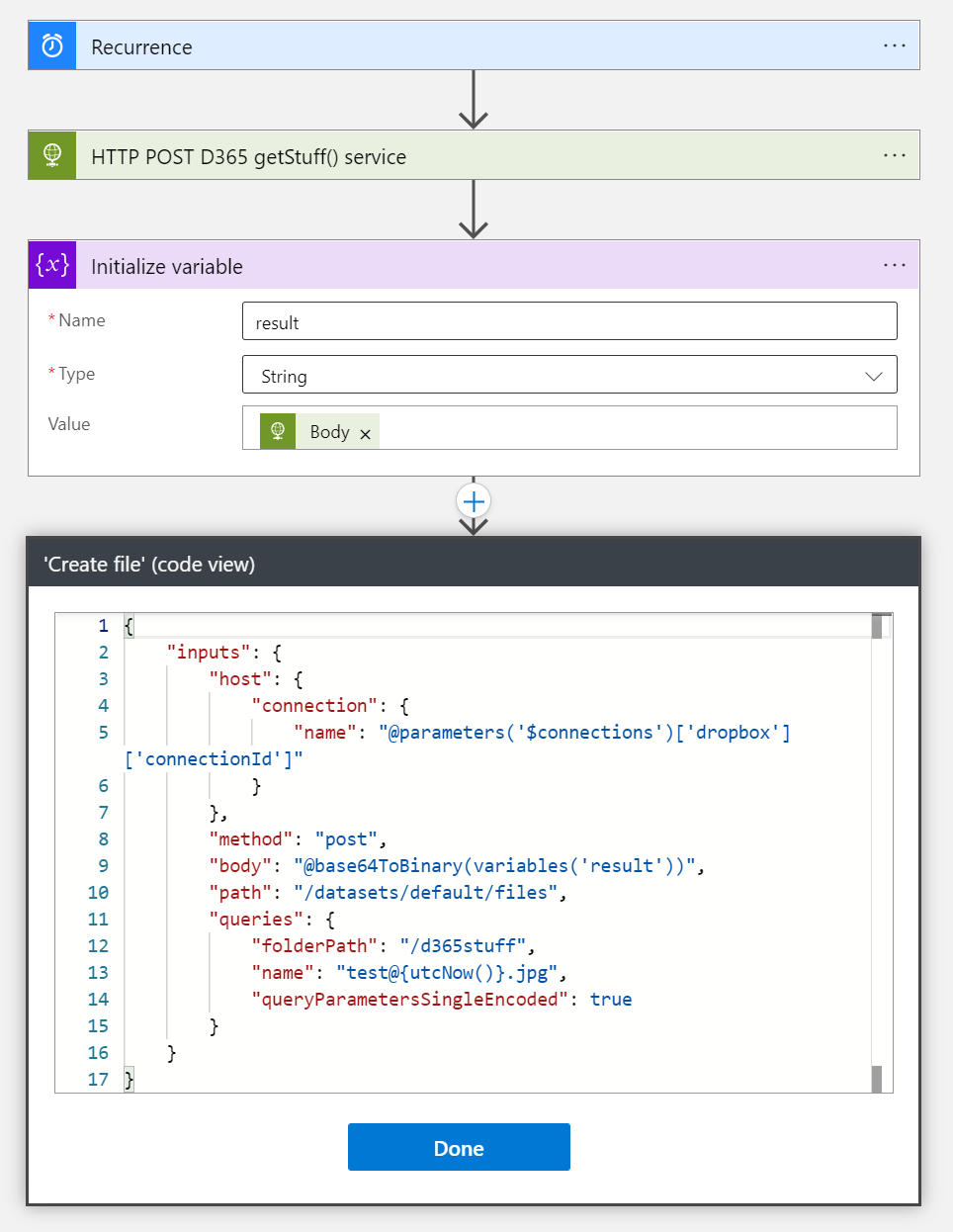Click the Initialize variable title text
953x1232 pixels.
tap(167, 266)
